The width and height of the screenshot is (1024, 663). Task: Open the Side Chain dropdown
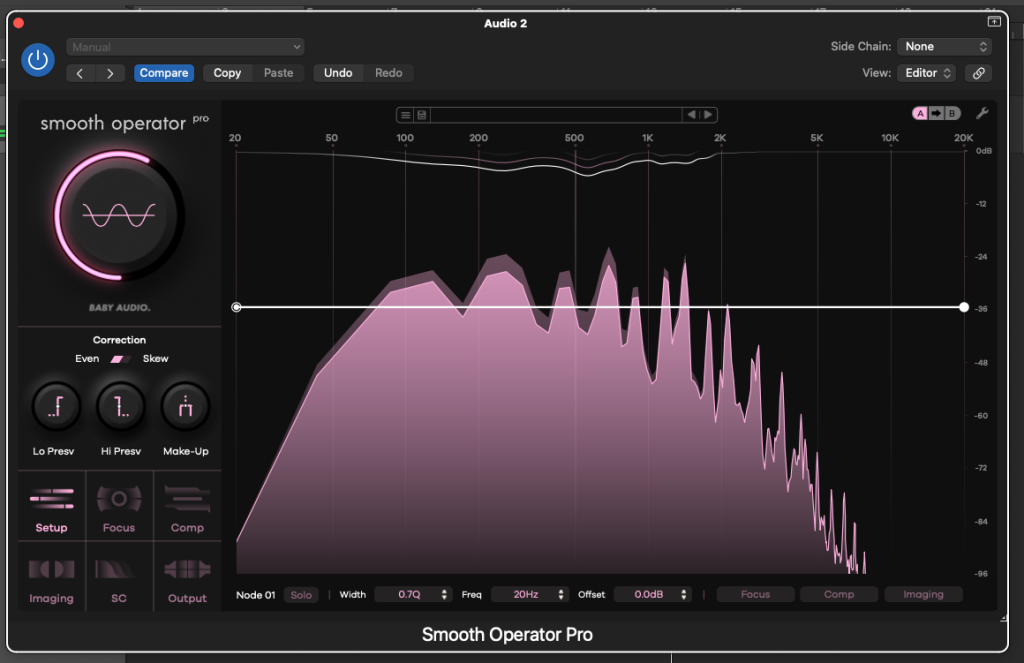coord(944,47)
